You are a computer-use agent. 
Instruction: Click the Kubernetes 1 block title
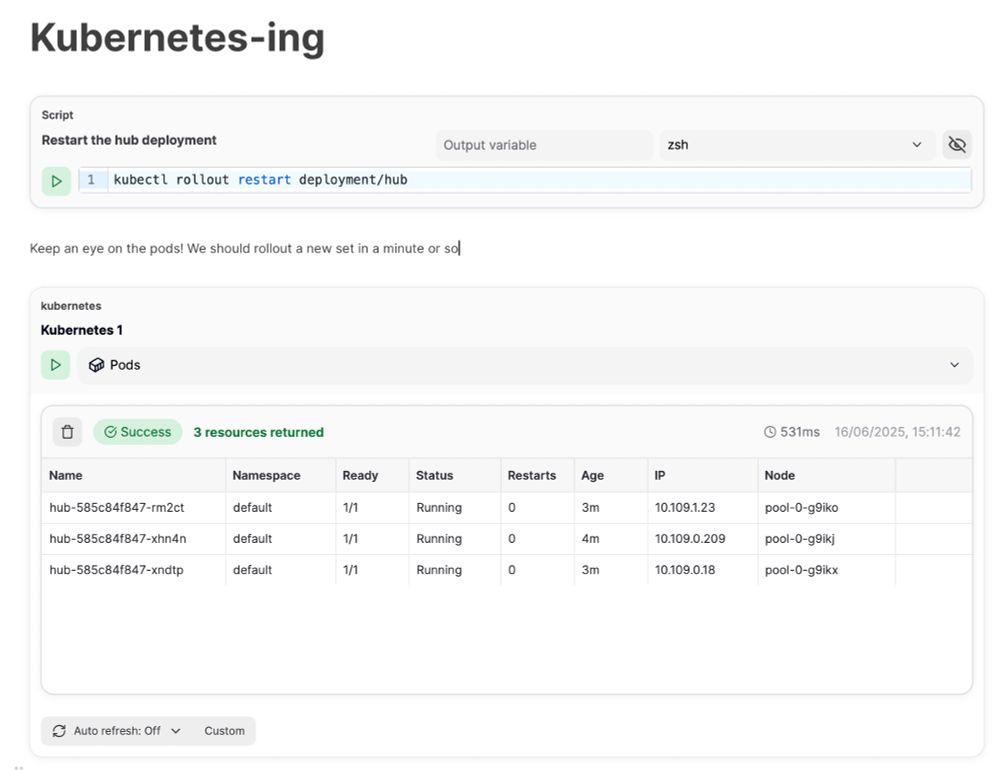pyautogui.click(x=82, y=330)
